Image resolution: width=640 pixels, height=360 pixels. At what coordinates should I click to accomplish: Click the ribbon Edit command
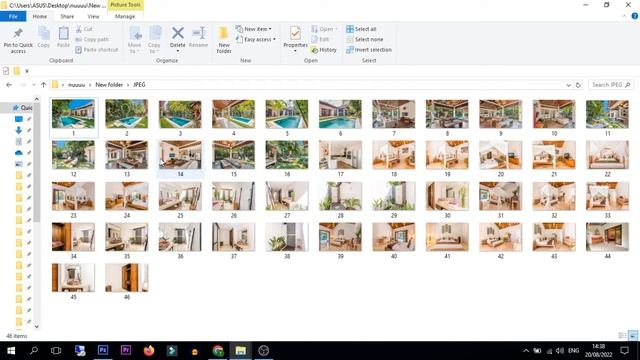click(320, 40)
